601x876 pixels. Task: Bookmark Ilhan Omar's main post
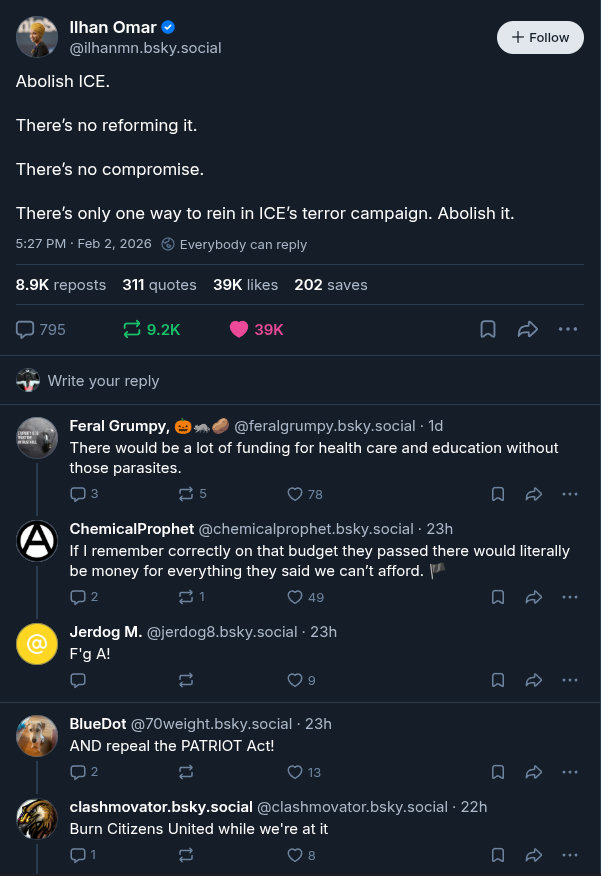tap(488, 329)
